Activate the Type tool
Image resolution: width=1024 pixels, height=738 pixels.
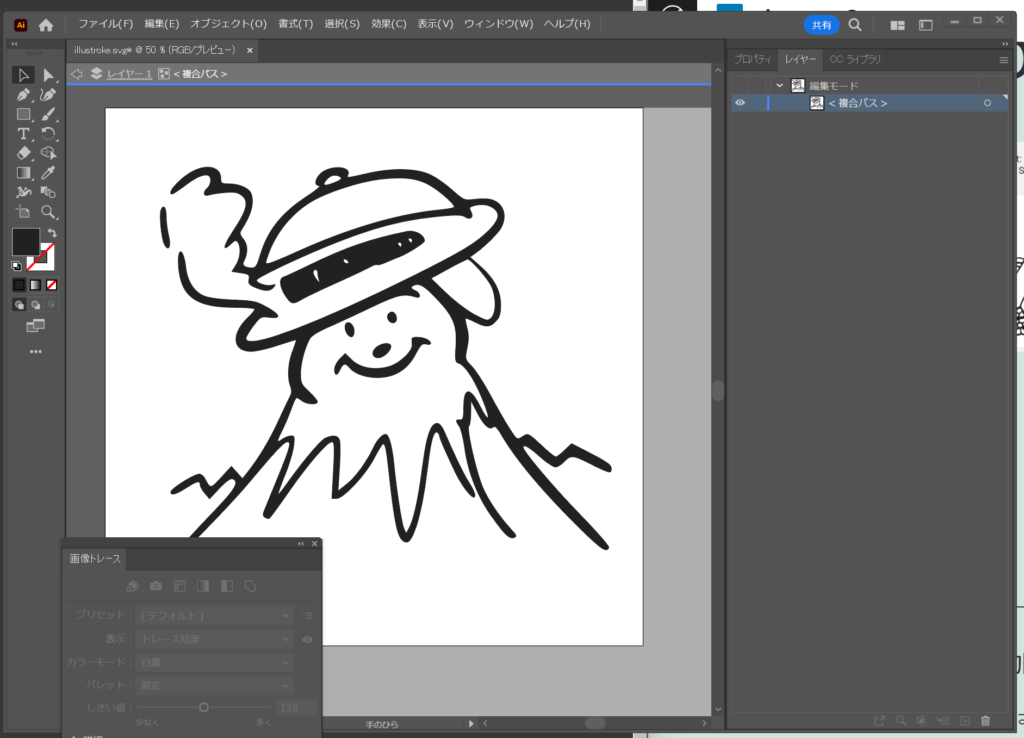23,133
